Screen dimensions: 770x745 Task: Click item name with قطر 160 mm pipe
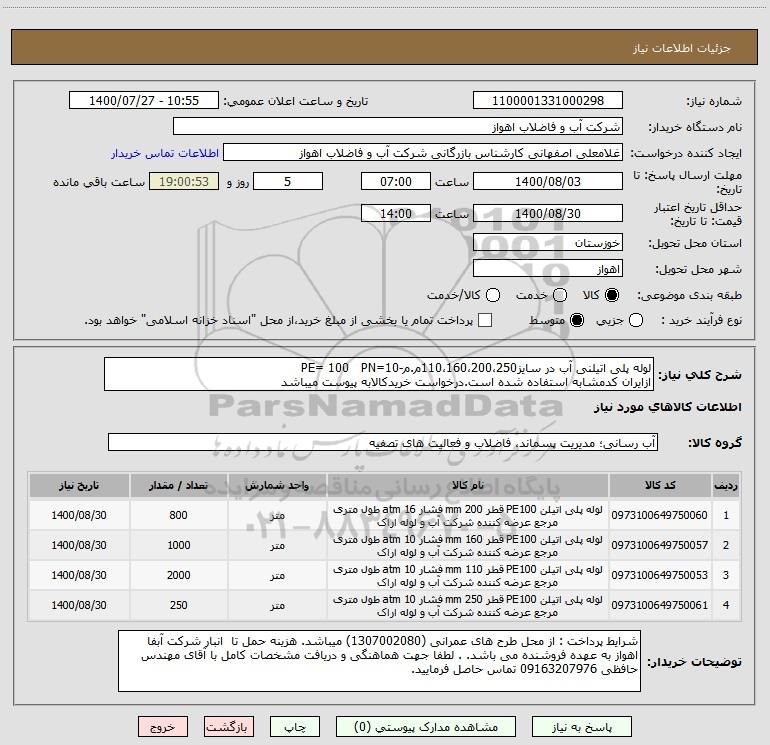pyautogui.click(x=468, y=546)
